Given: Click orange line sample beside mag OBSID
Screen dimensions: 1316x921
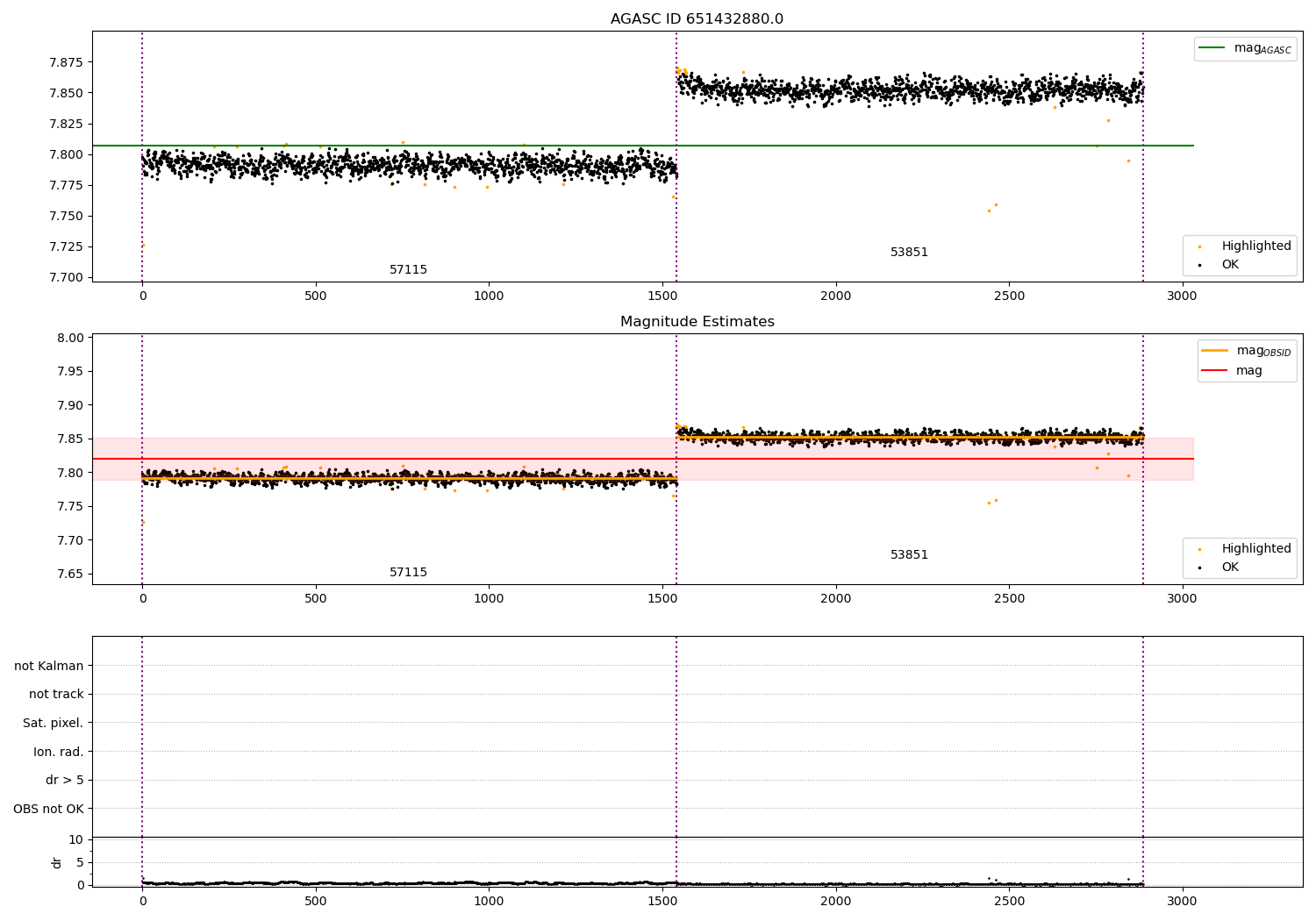Looking at the screenshot, I should point(1215,351).
